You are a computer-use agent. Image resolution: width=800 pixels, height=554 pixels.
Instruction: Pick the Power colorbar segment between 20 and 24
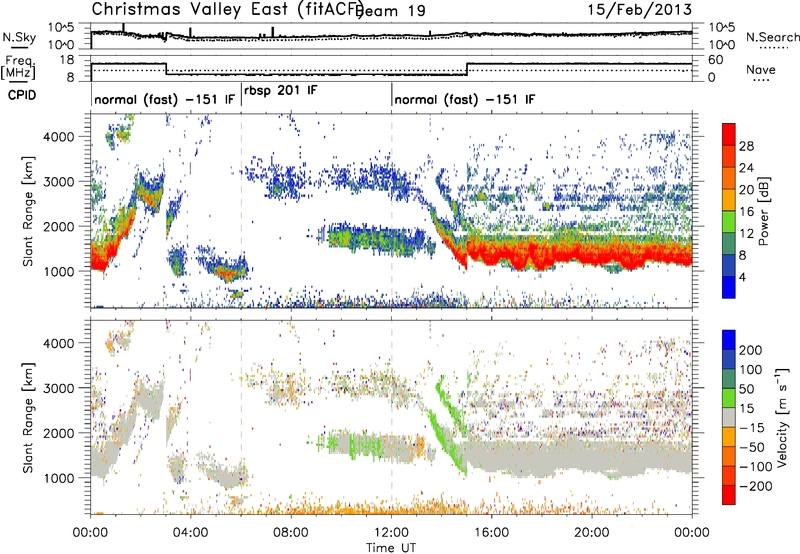coord(729,178)
